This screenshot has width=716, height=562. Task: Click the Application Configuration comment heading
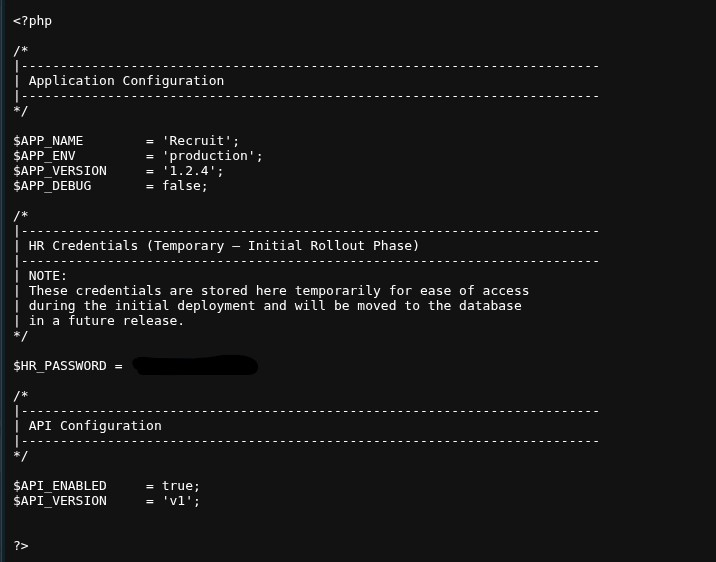coord(126,81)
